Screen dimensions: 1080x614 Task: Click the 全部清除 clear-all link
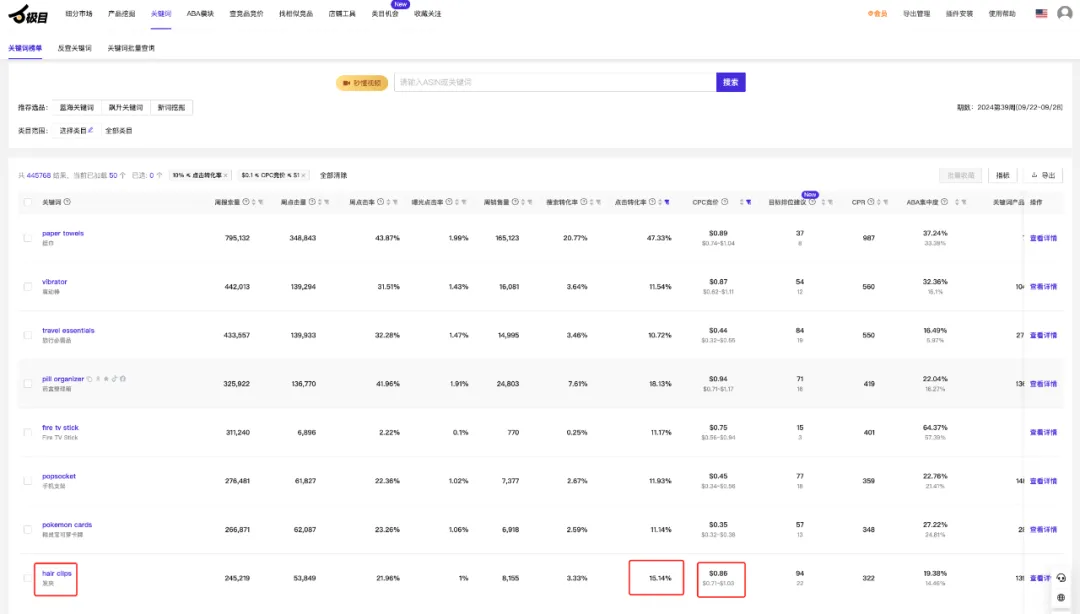333,176
